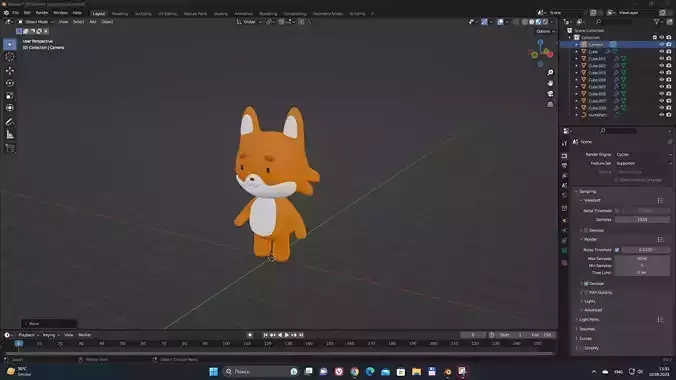Click the navigation gizmo Z axis
Screen dimensions: 676x380
point(540,42)
